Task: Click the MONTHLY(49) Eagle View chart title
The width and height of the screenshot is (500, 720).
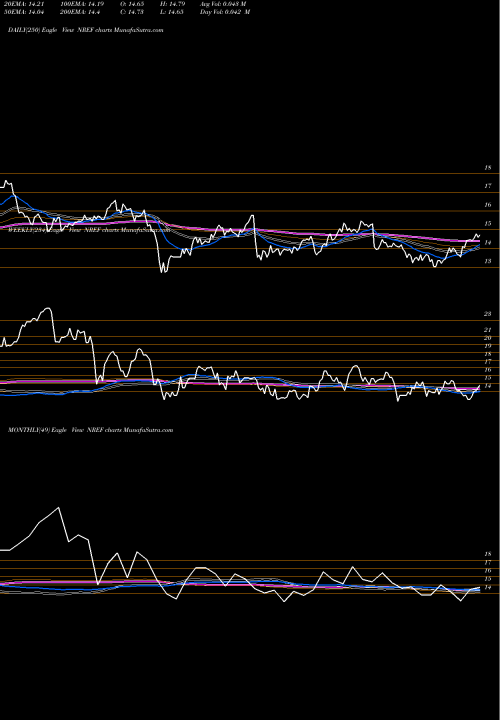Action: click(90, 430)
